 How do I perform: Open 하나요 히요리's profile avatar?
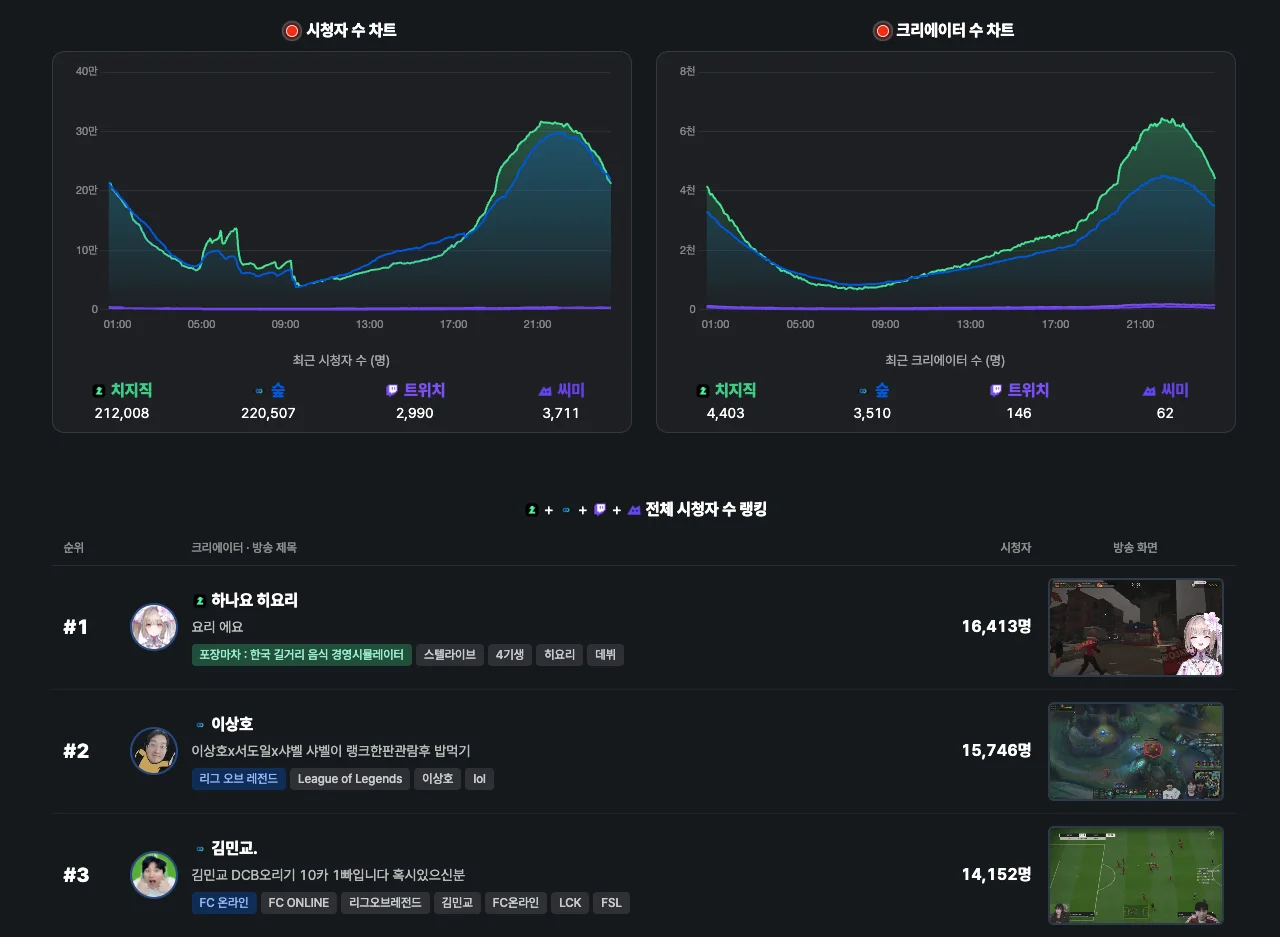tap(154, 627)
